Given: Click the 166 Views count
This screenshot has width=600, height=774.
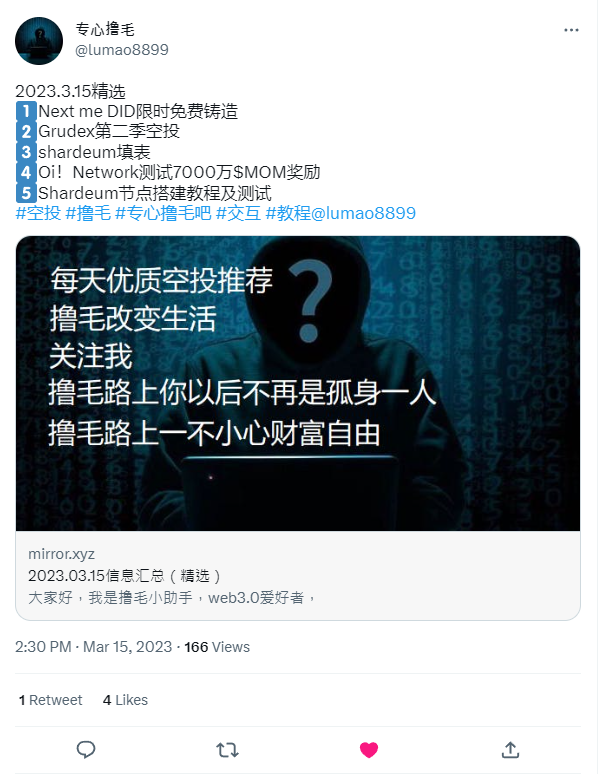Looking at the screenshot, I should 217,647.
